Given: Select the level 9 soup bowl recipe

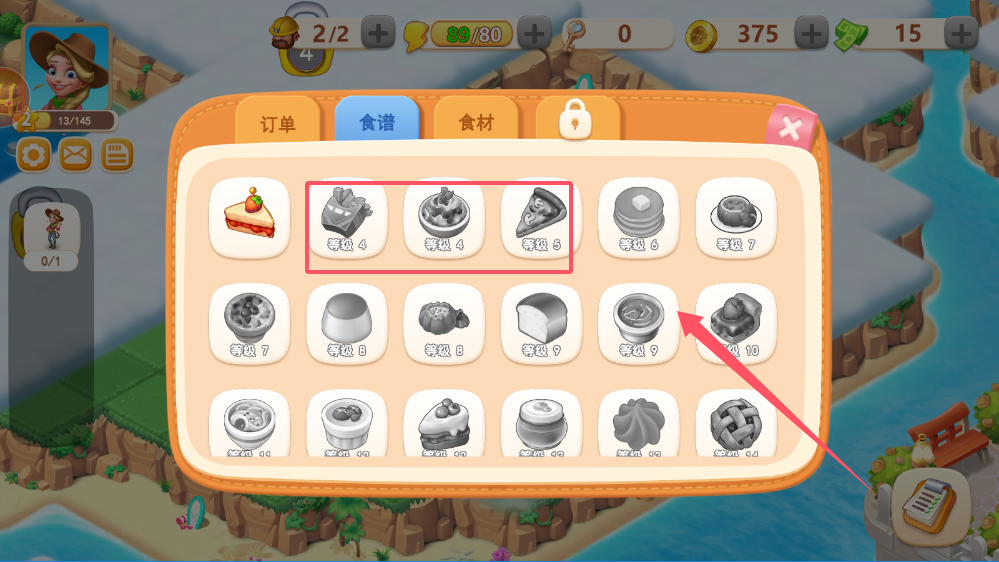Looking at the screenshot, I should [x=638, y=324].
